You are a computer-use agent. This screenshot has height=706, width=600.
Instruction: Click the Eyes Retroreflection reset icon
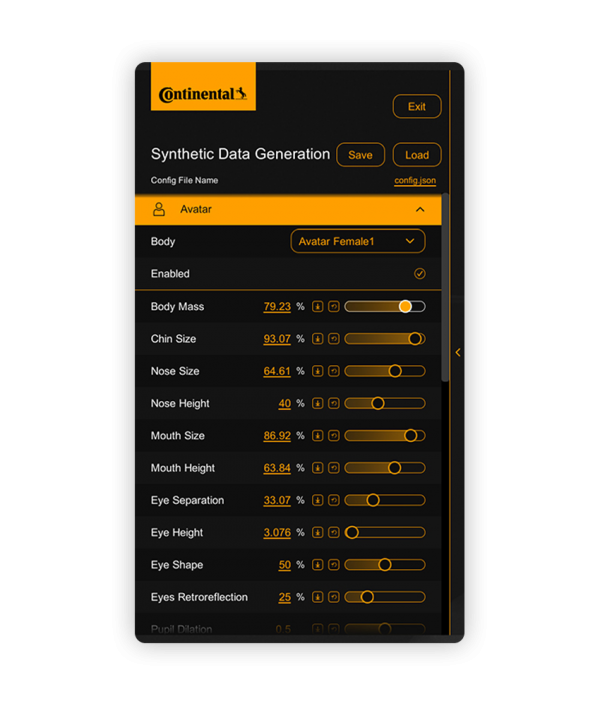(x=333, y=597)
